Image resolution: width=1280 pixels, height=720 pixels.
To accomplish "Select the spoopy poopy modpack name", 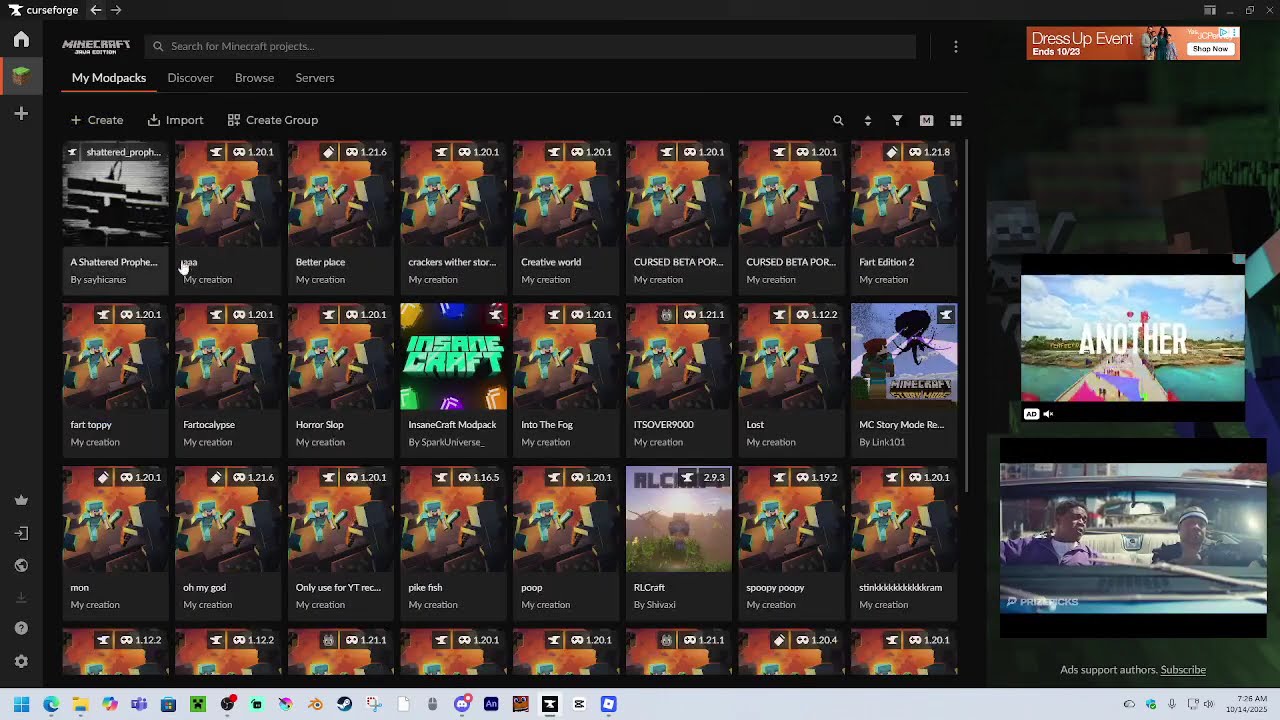I will tap(775, 588).
